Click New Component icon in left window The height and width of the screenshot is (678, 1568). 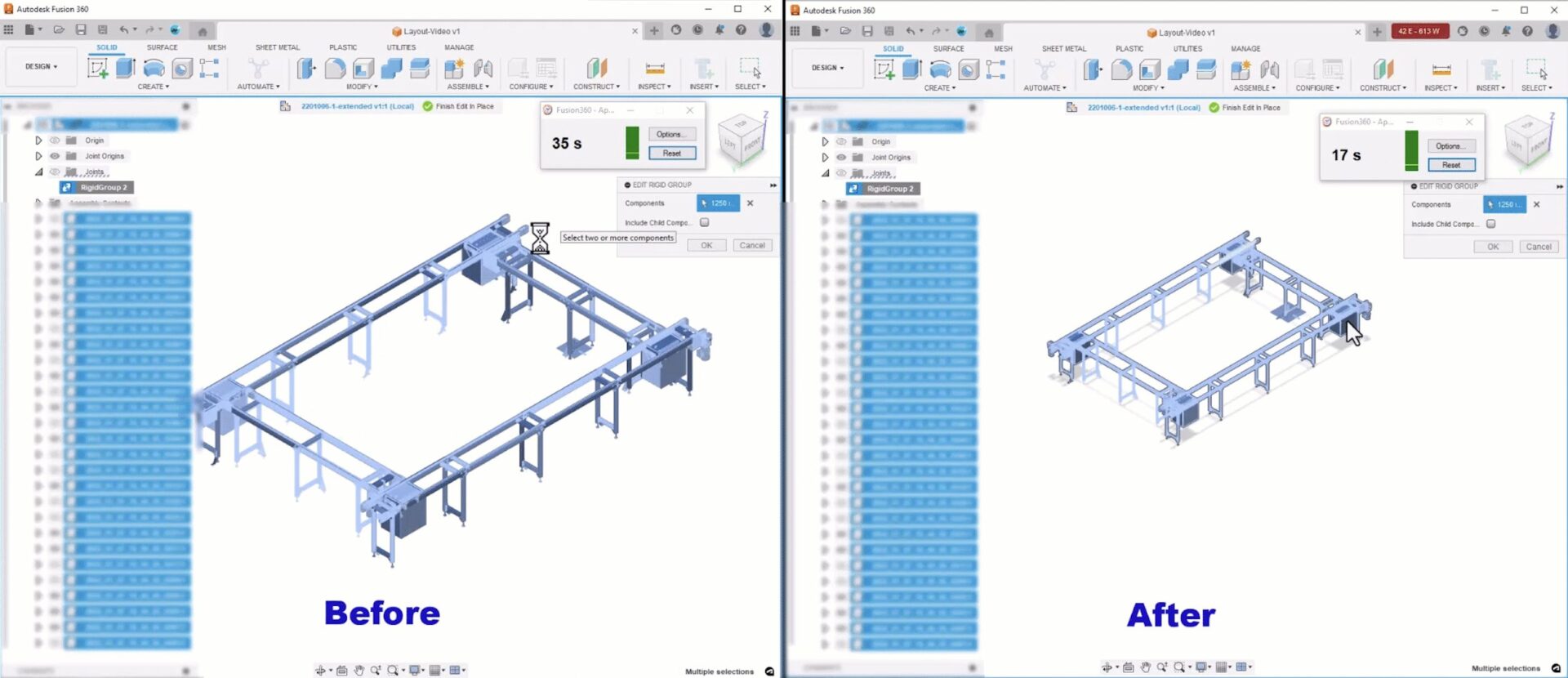click(455, 69)
